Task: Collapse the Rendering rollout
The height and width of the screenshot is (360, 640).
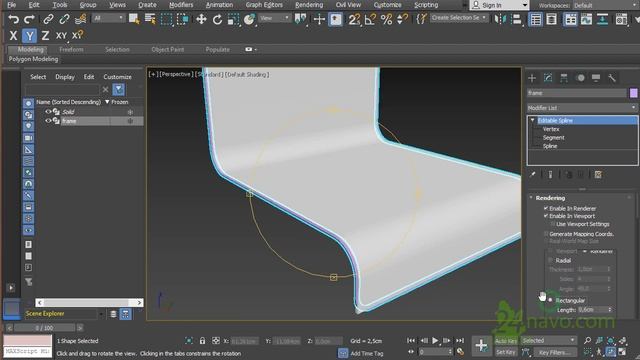Action: (x=531, y=198)
